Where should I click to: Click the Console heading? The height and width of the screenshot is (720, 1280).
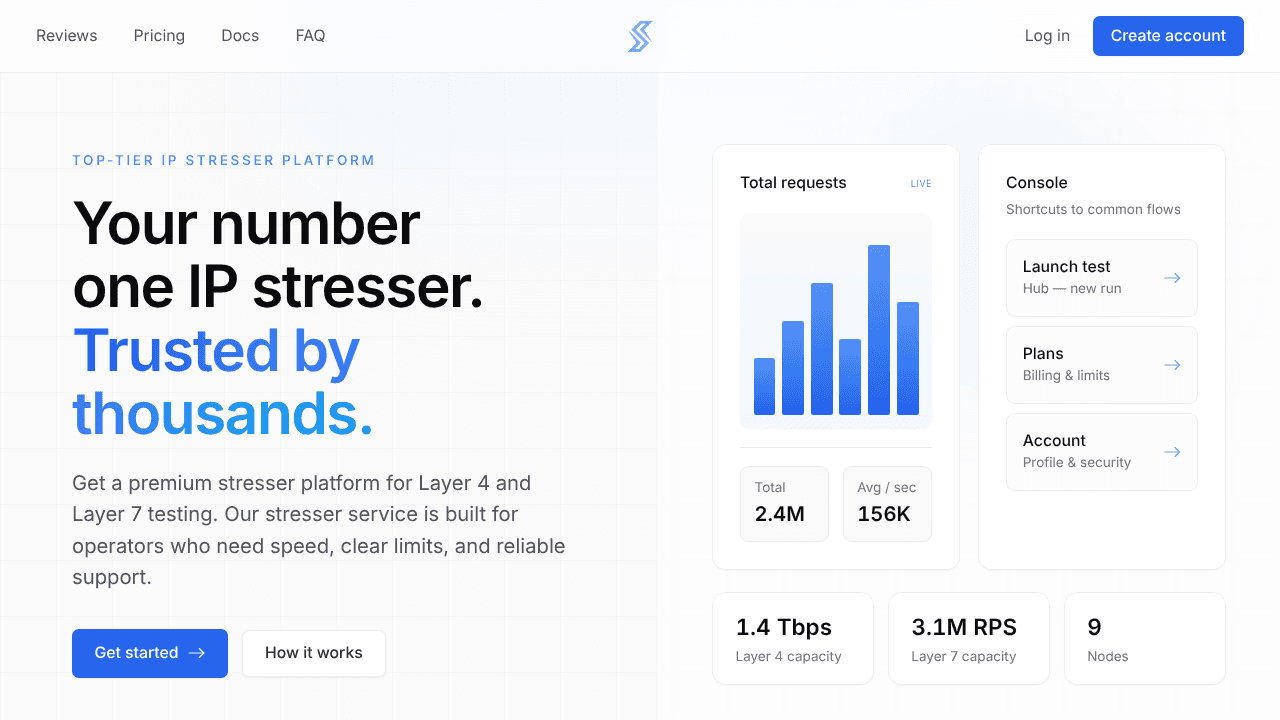[x=1037, y=183]
